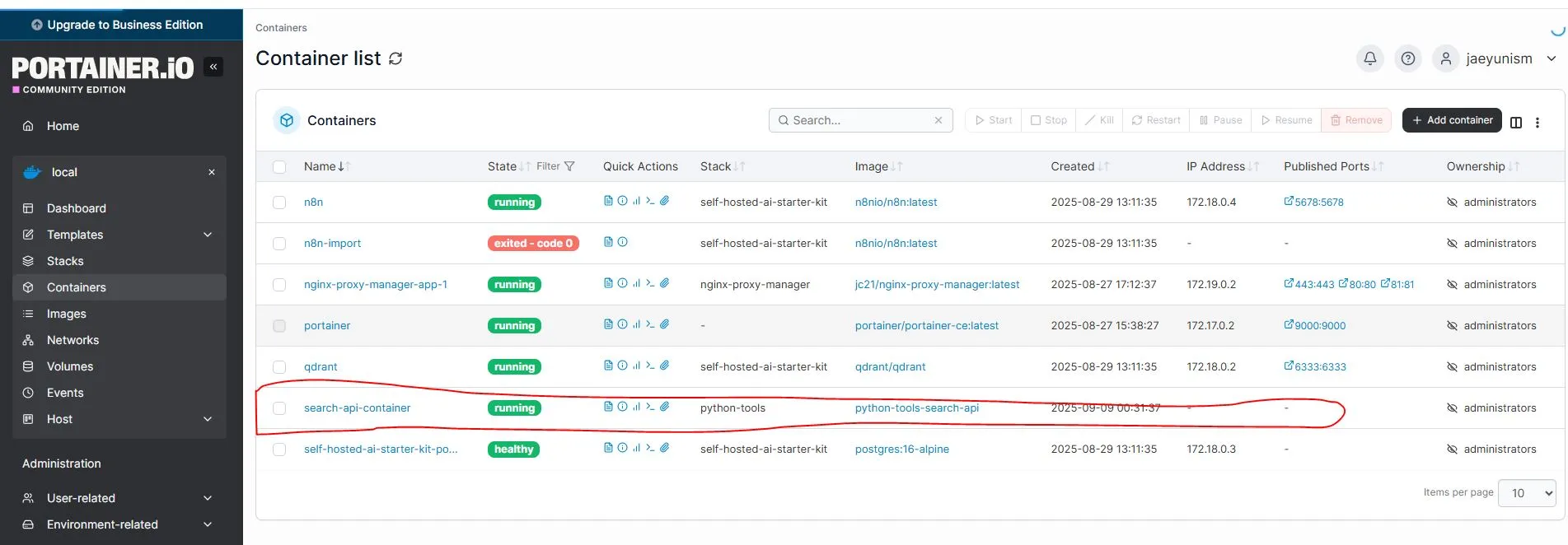1568x545 pixels.
Task: Open the help question mark menu
Action: coord(1408,58)
